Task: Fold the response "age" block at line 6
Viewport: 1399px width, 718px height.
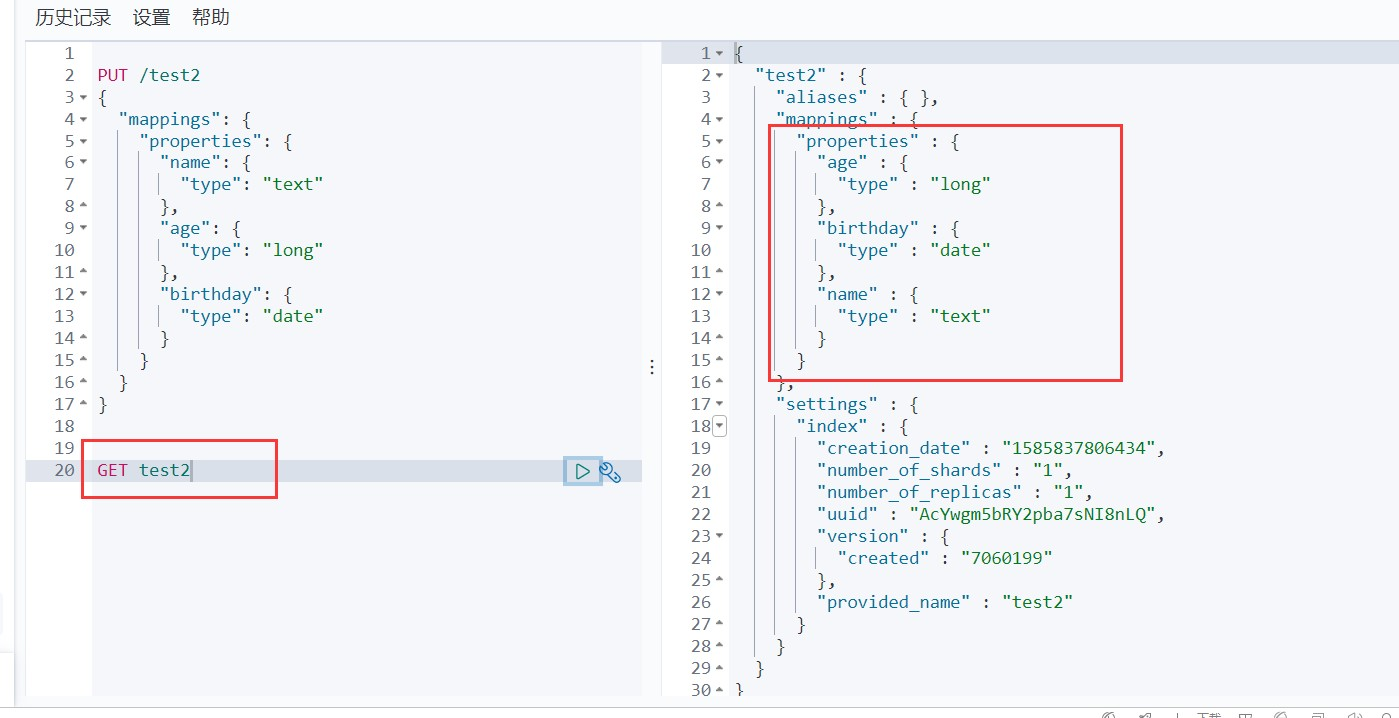Action: [720, 163]
